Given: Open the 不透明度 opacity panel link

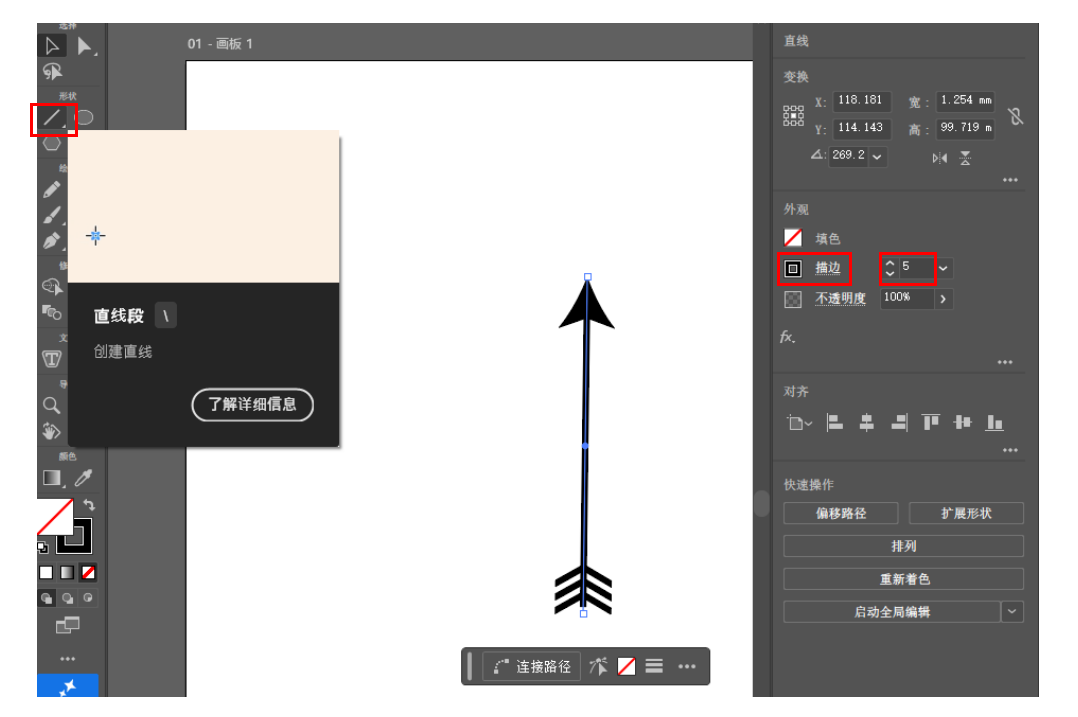Looking at the screenshot, I should point(840,298).
